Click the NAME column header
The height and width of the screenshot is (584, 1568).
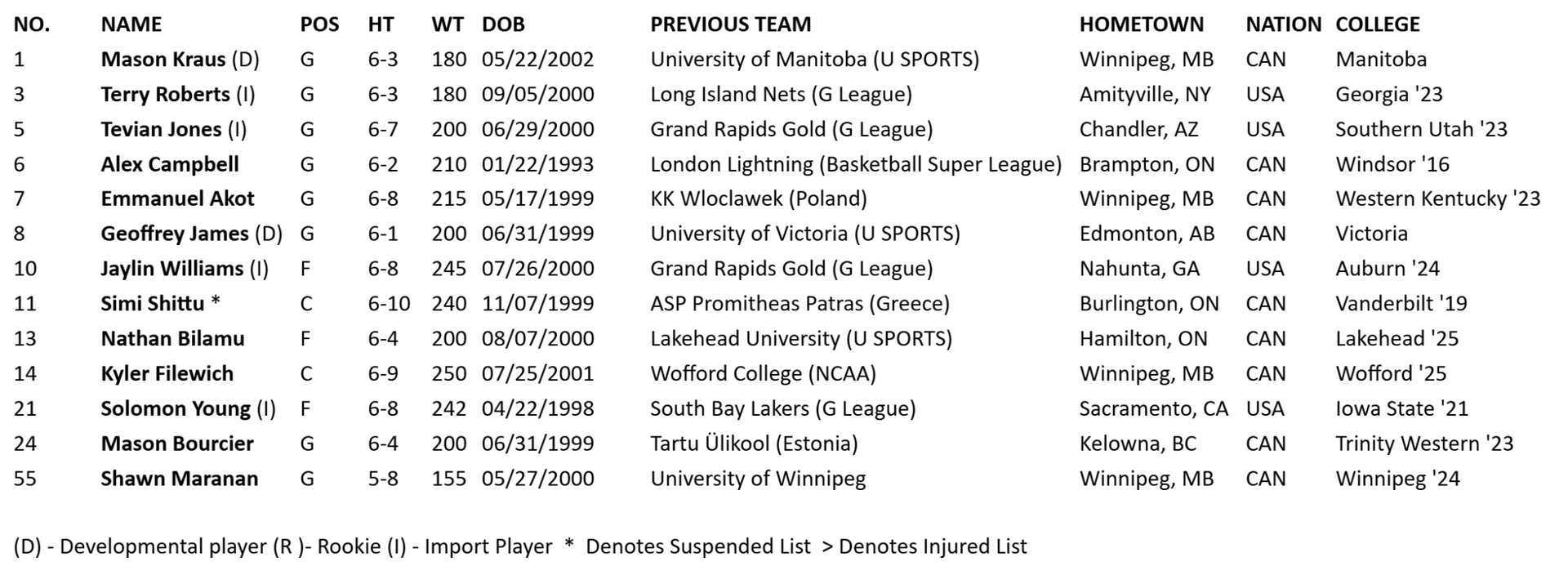[x=131, y=25]
